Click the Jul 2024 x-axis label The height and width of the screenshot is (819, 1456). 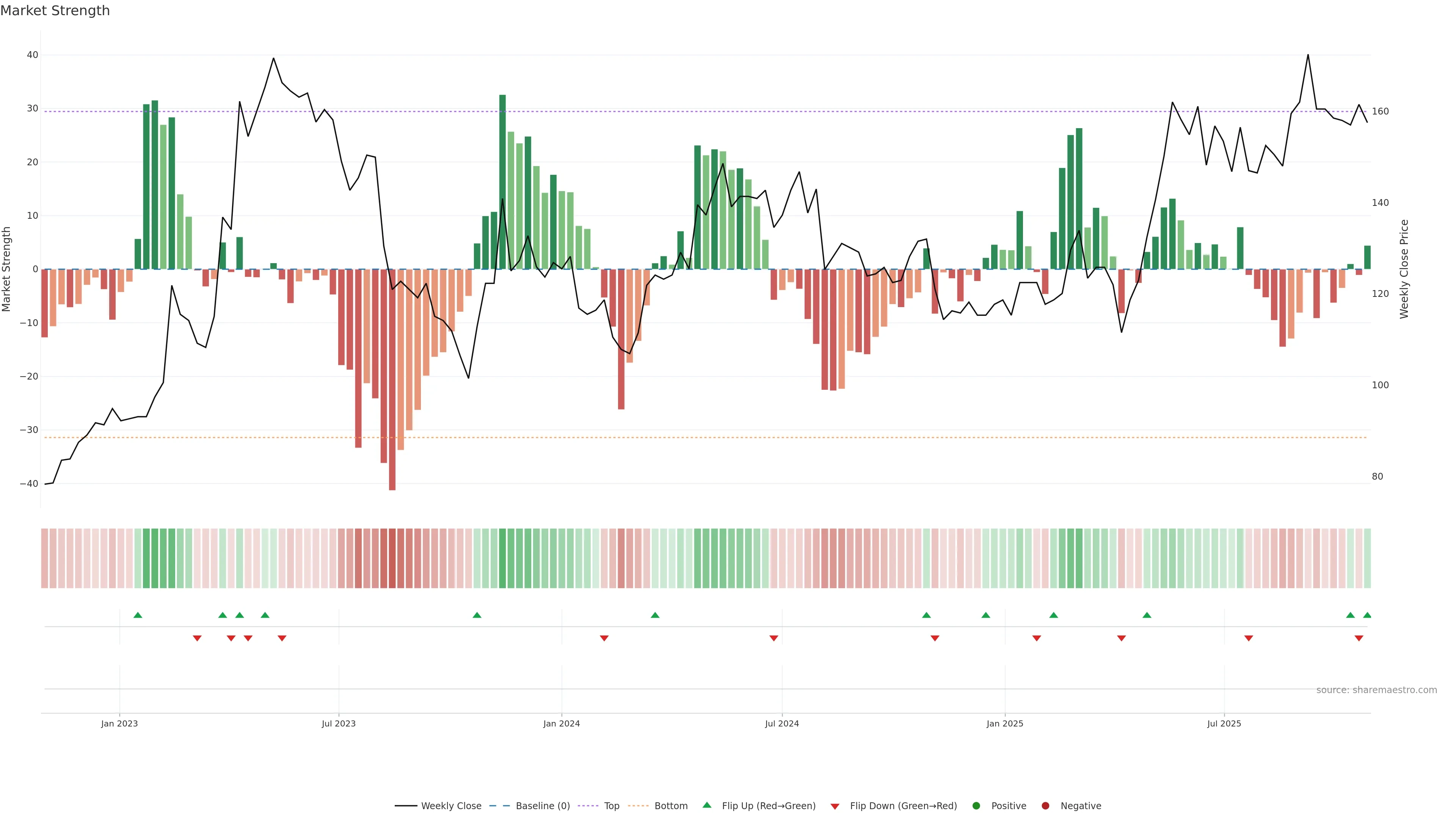tap(782, 723)
